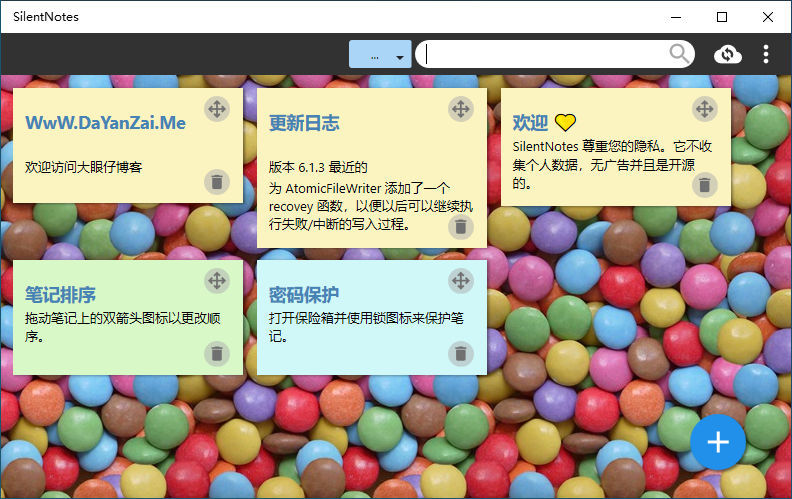Click the AtomicFileWriter line in 更新日志 note
Image resolution: width=792 pixels, height=499 pixels.
[x=360, y=188]
